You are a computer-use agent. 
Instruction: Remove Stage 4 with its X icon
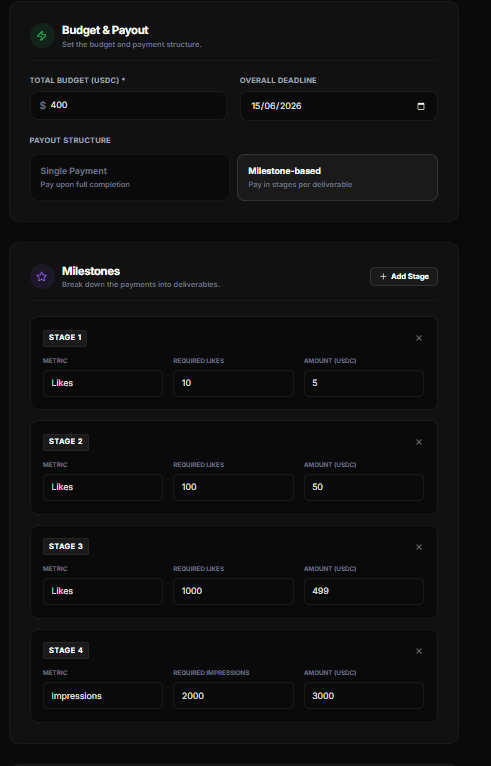pyautogui.click(x=419, y=651)
